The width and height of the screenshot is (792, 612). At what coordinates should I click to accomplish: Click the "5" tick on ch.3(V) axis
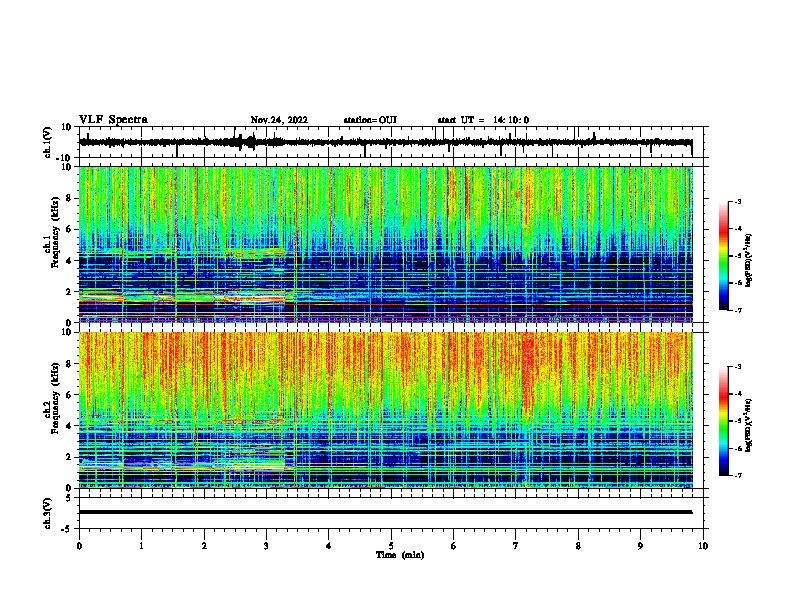point(69,498)
